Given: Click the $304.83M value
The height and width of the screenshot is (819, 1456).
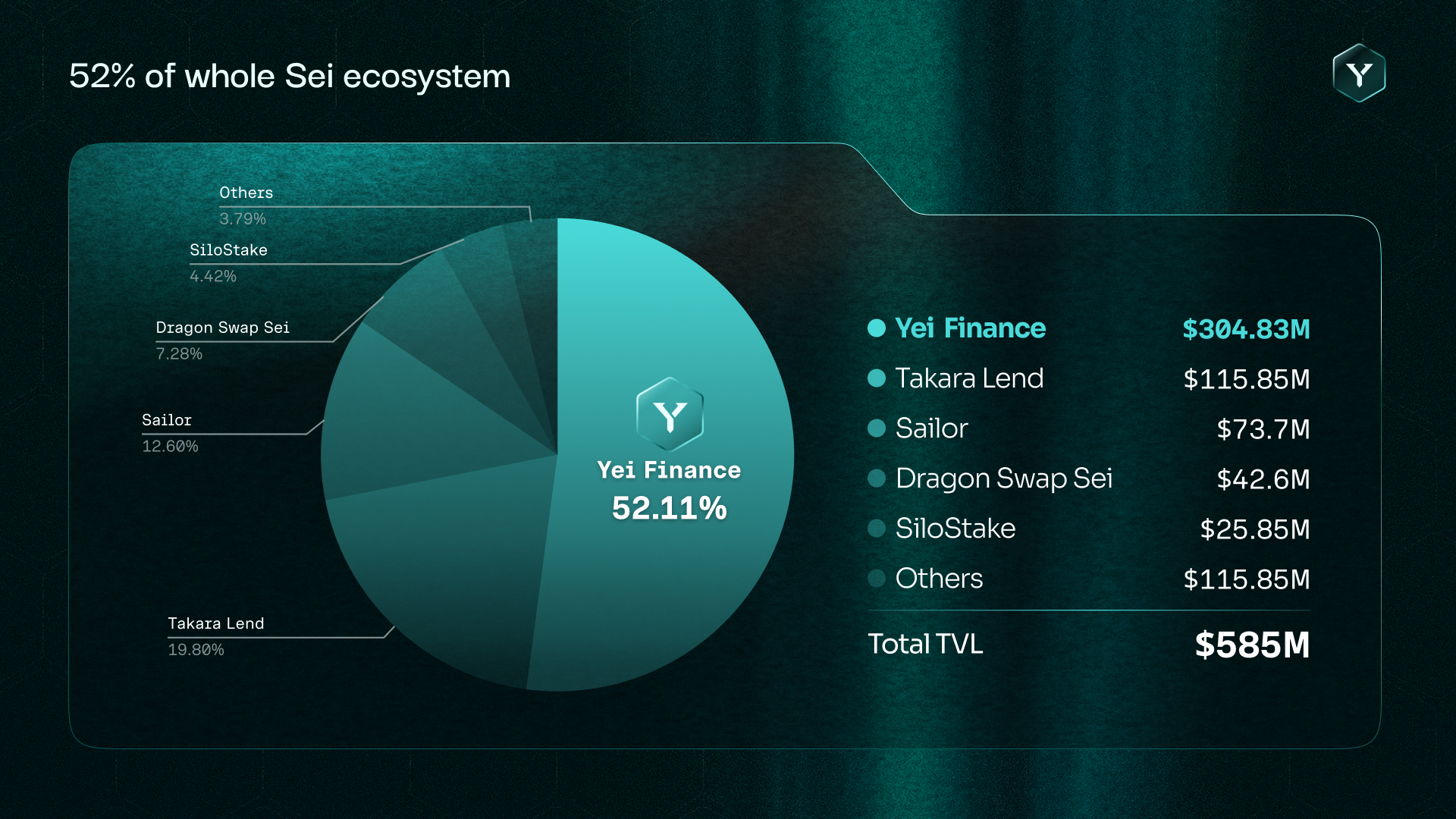Looking at the screenshot, I should click(x=1246, y=329).
